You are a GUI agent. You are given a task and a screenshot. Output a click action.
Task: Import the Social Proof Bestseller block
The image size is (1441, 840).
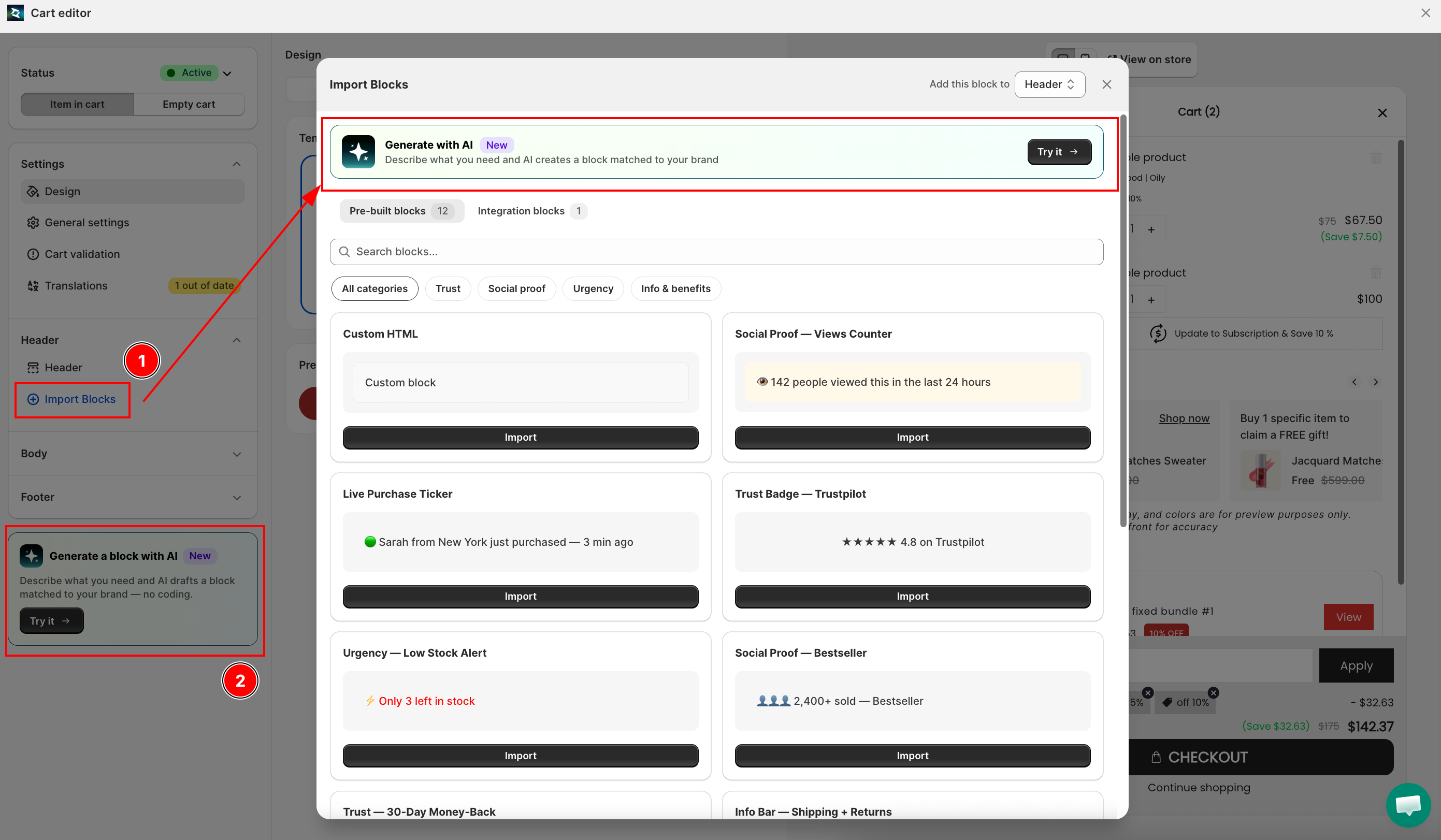(912, 756)
